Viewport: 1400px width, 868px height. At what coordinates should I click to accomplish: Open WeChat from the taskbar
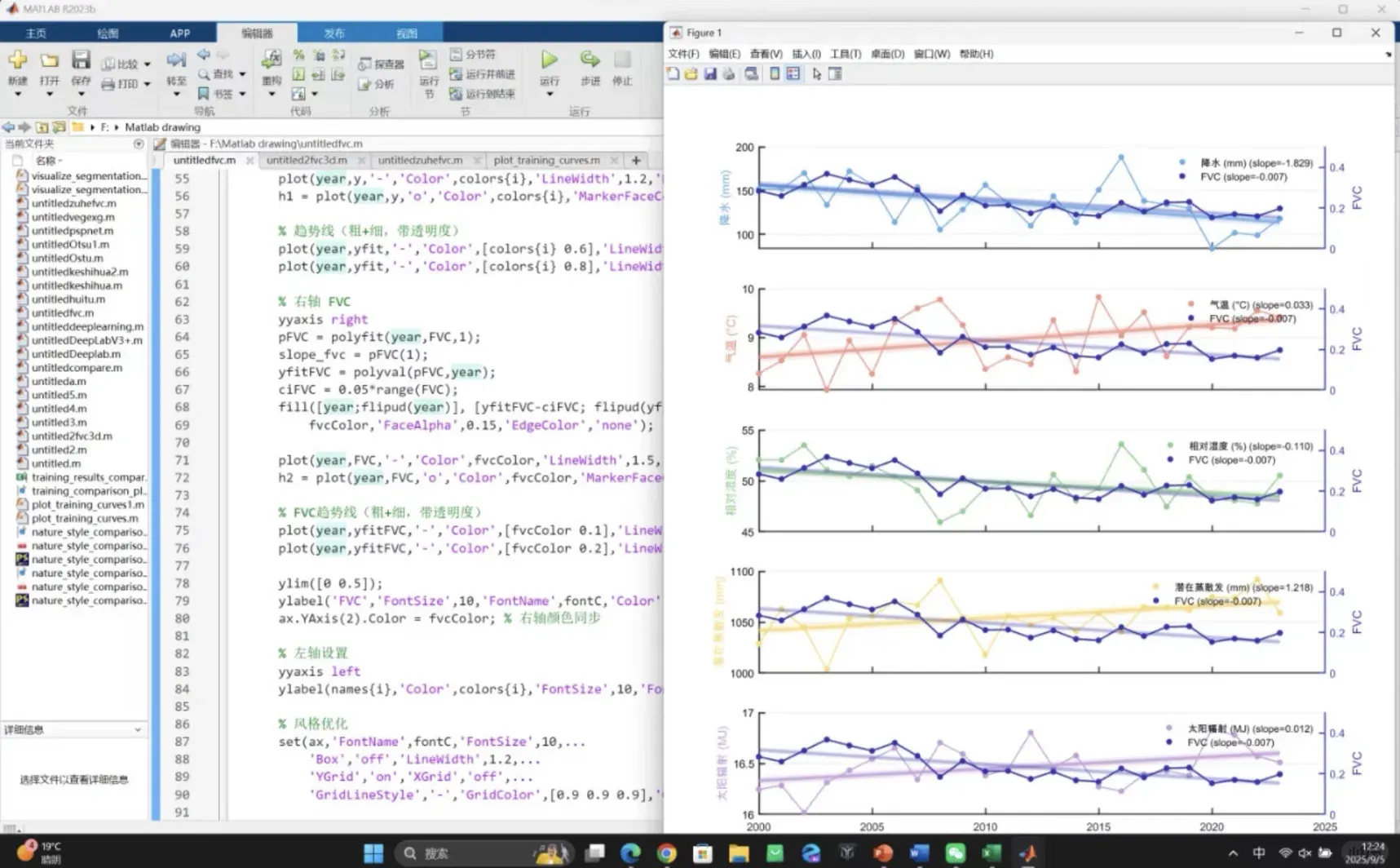(955, 853)
